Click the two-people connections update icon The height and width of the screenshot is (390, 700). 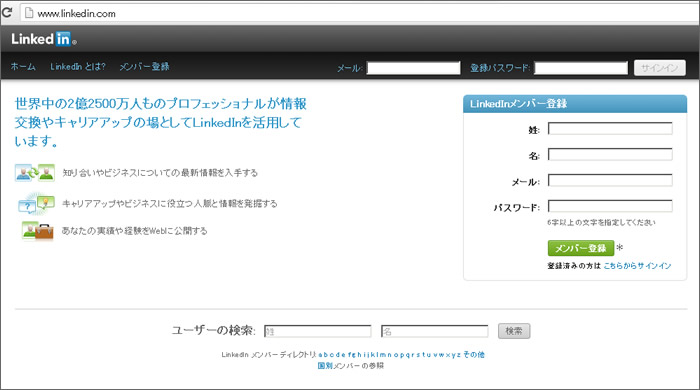[34, 173]
